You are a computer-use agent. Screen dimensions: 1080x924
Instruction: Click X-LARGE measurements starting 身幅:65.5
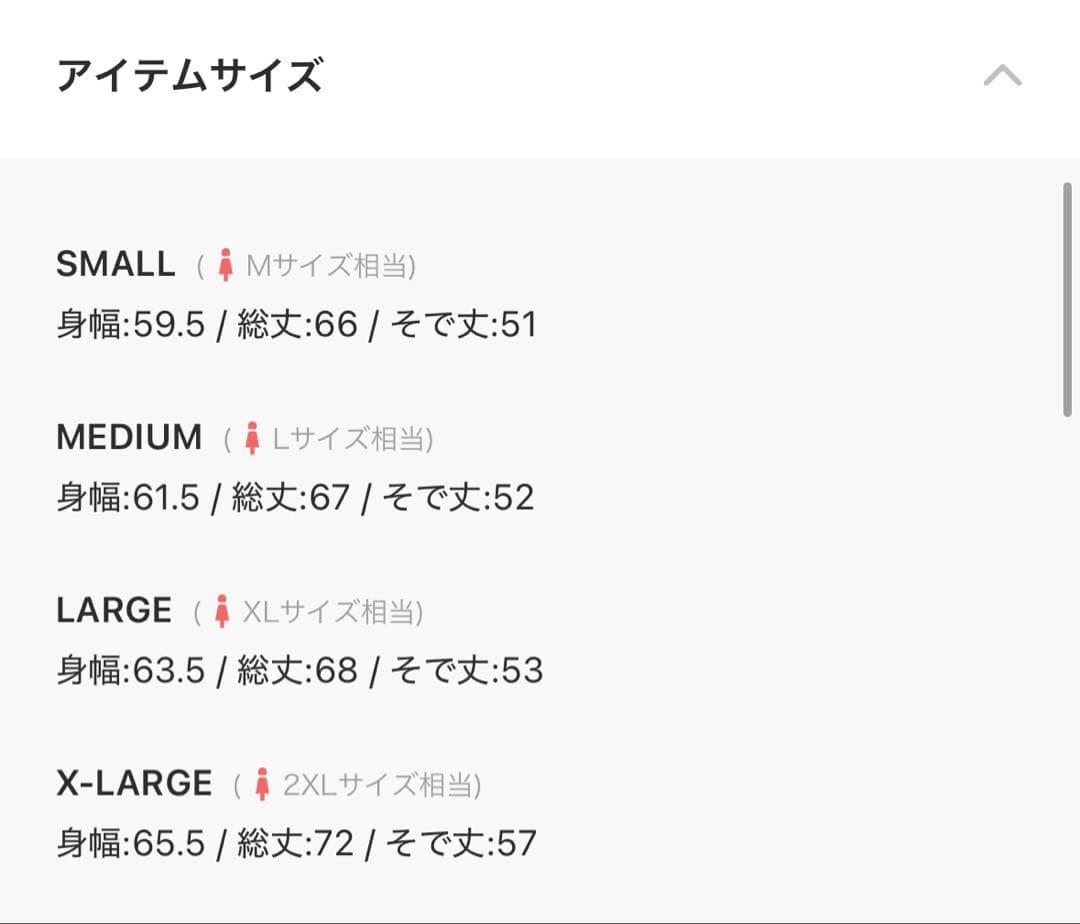(x=296, y=843)
